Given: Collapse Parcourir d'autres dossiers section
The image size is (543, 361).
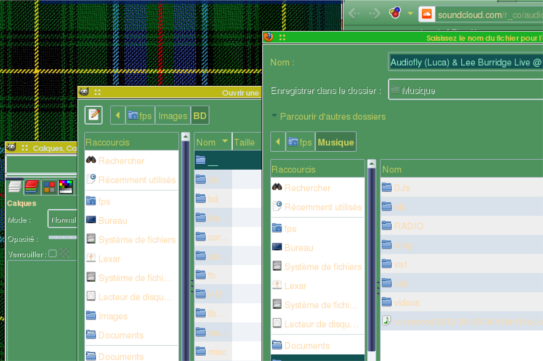Looking at the screenshot, I should pos(274,116).
